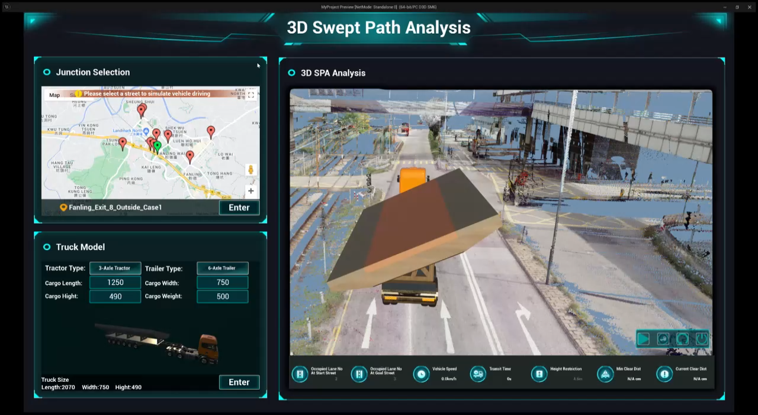The image size is (758, 415).
Task: Click the Height Restriction icon
Action: tap(539, 374)
